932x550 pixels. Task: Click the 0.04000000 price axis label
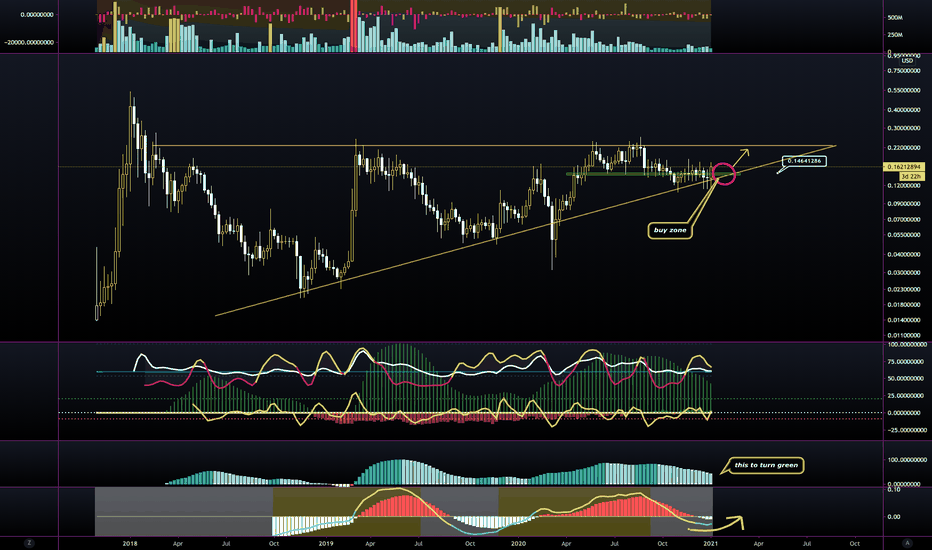click(x=903, y=255)
